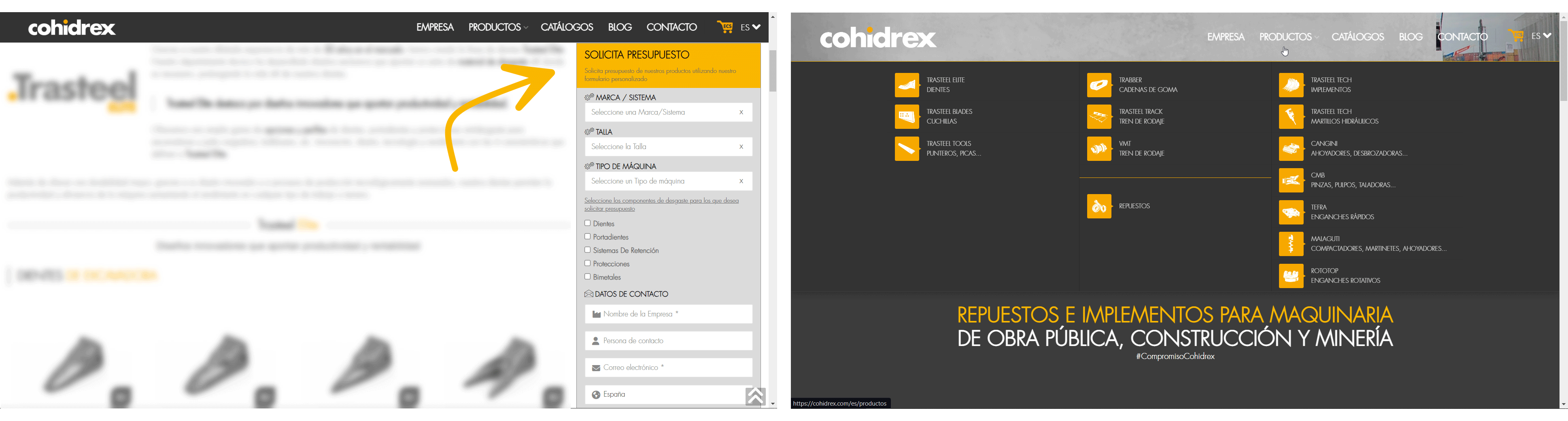Check the Protecciones checkbox
1568x421 pixels.
pos(587,264)
